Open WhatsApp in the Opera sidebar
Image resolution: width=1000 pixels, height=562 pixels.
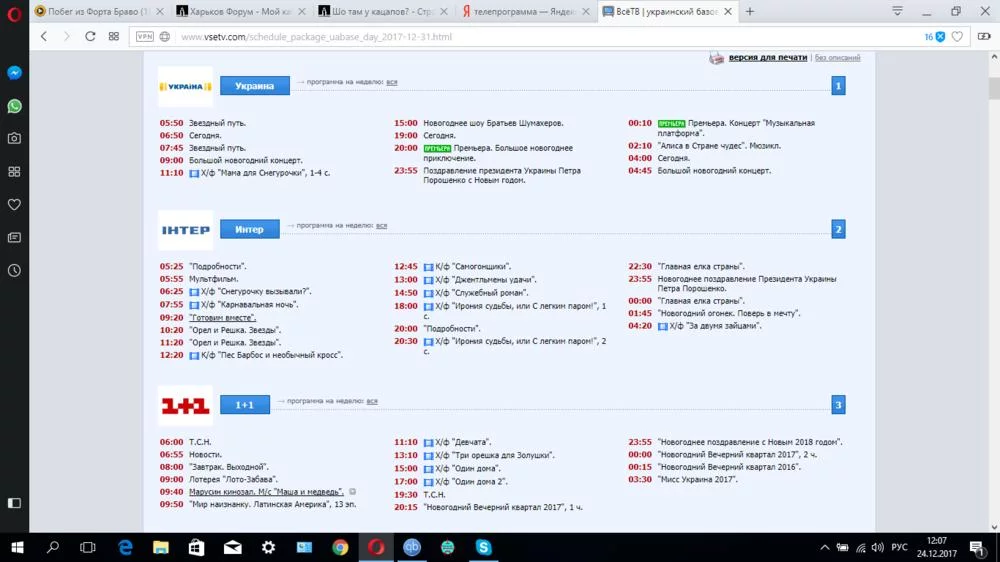tap(14, 106)
